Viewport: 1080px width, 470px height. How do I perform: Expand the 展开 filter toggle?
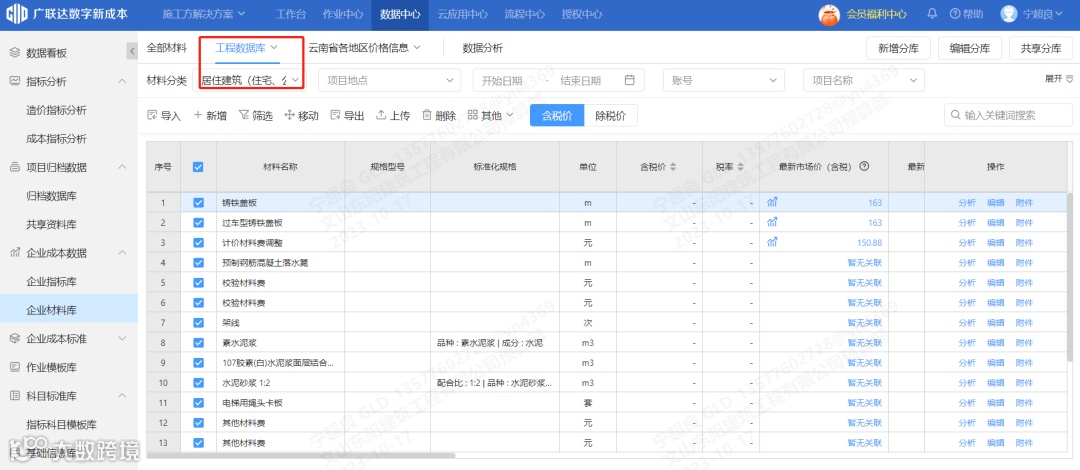click(1059, 79)
